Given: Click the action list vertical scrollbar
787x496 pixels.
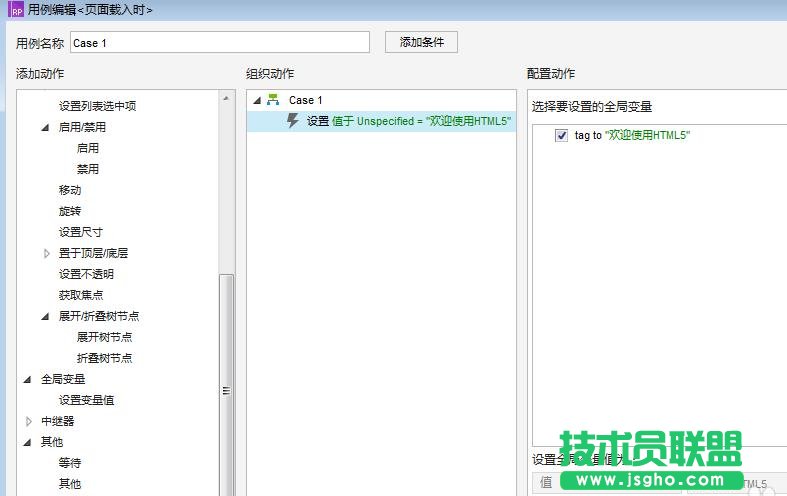Looking at the screenshot, I should tap(226, 390).
